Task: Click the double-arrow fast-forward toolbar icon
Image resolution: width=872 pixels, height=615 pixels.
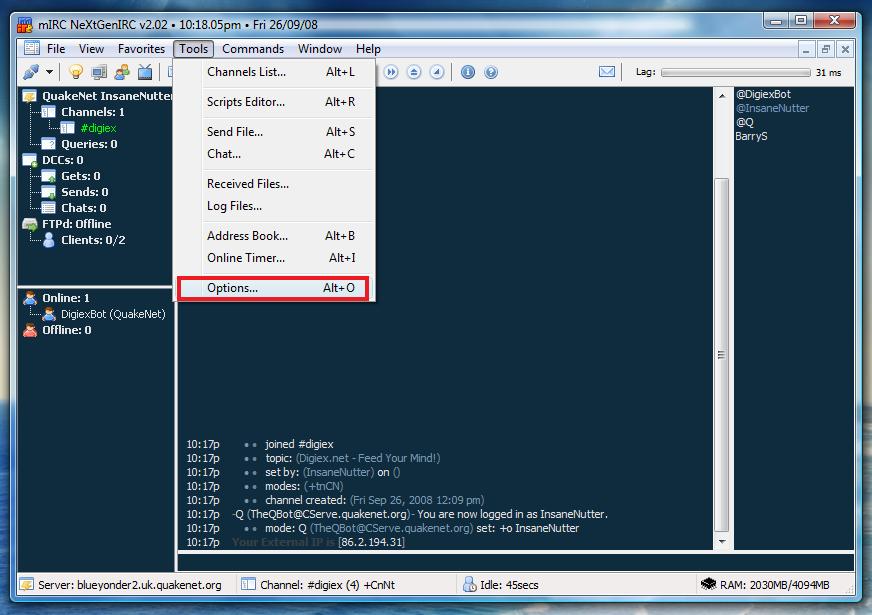Action: [392, 71]
